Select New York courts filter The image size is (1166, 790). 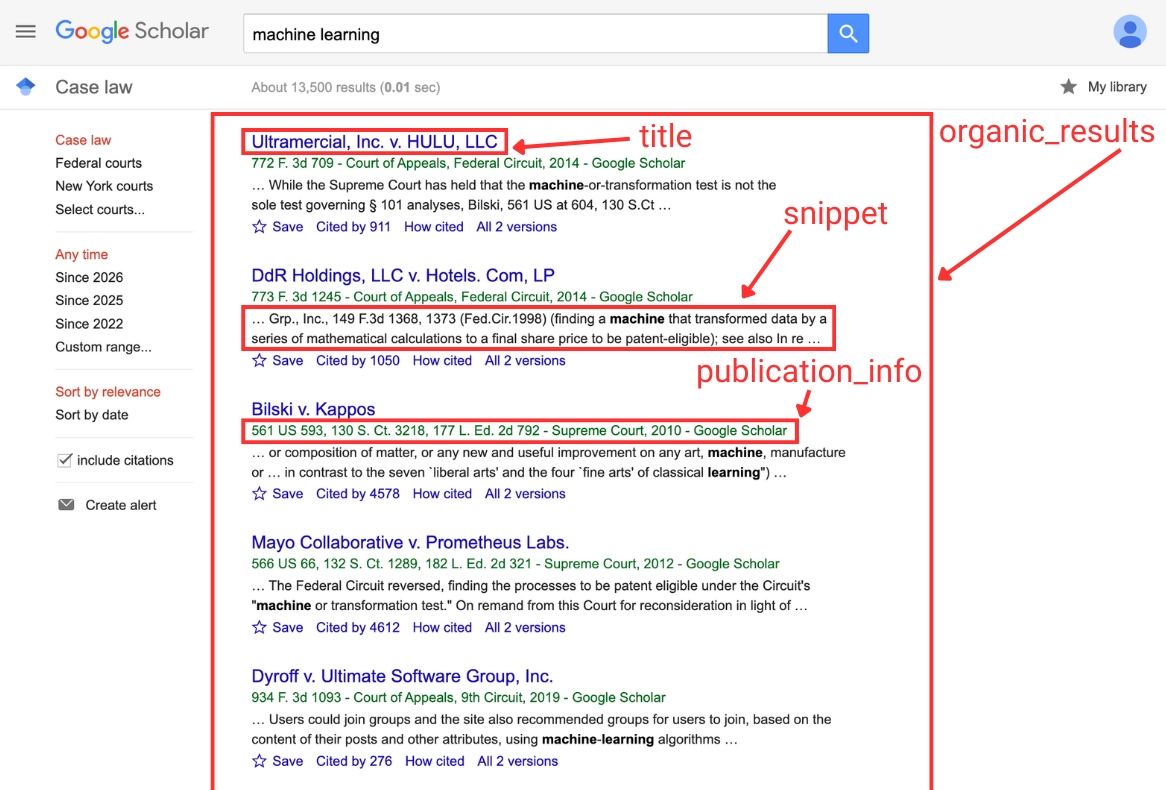coord(104,186)
